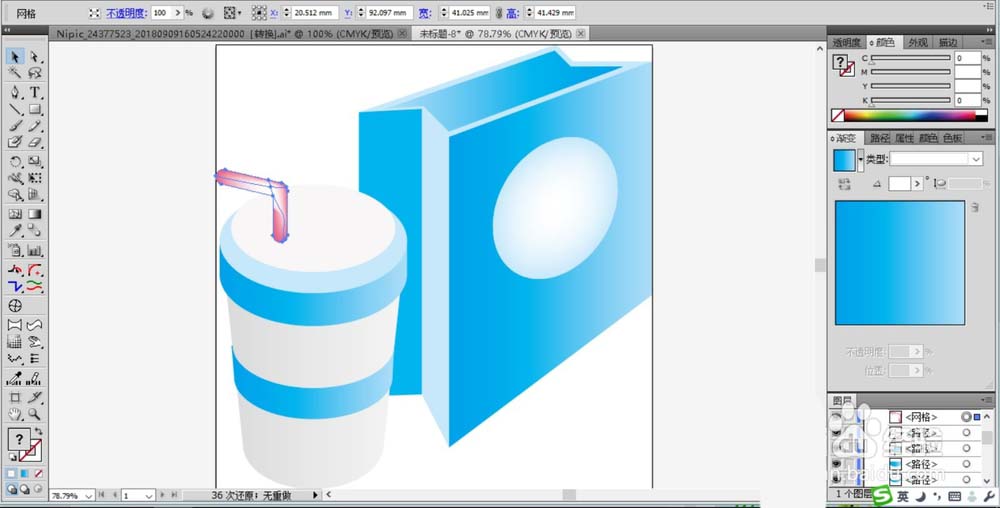The image size is (1000, 508).
Task: Switch to the 透明度 panel tab
Action: point(846,42)
